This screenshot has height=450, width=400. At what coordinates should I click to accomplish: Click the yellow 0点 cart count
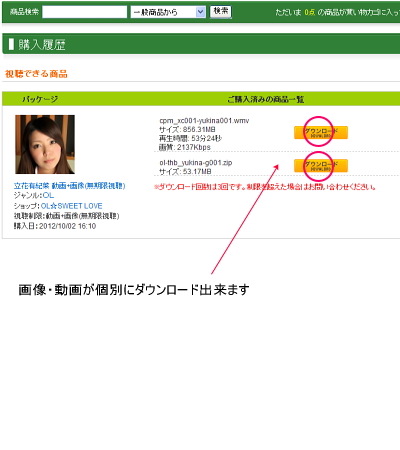(x=310, y=12)
